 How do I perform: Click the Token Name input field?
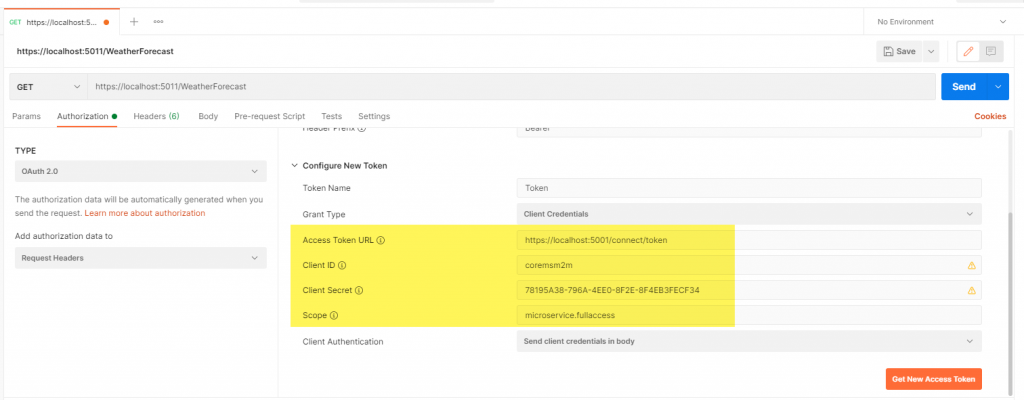pos(749,188)
